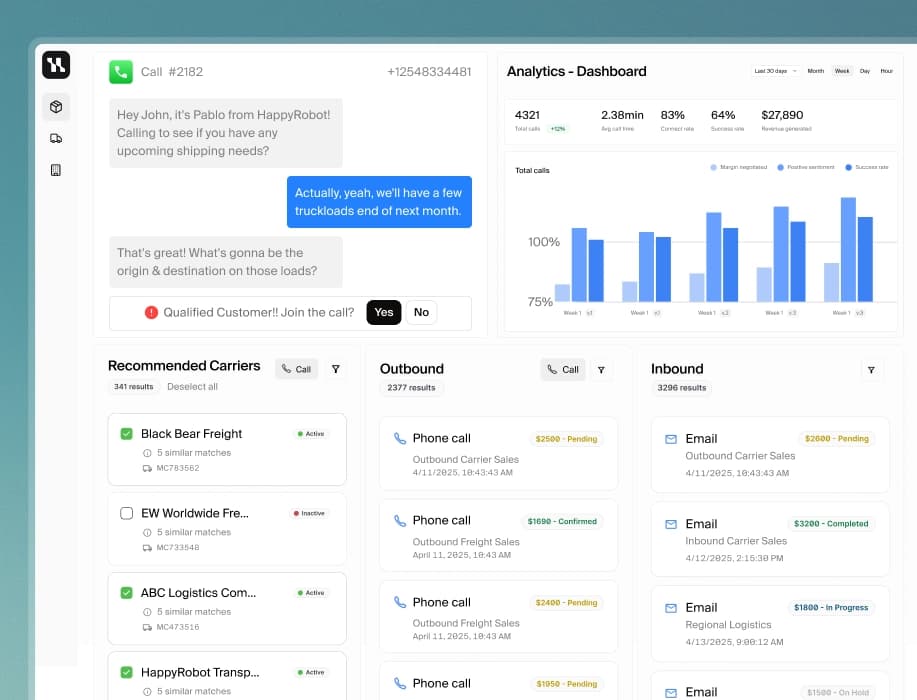Open the Regional Logistics email card

pyautogui.click(x=770, y=623)
